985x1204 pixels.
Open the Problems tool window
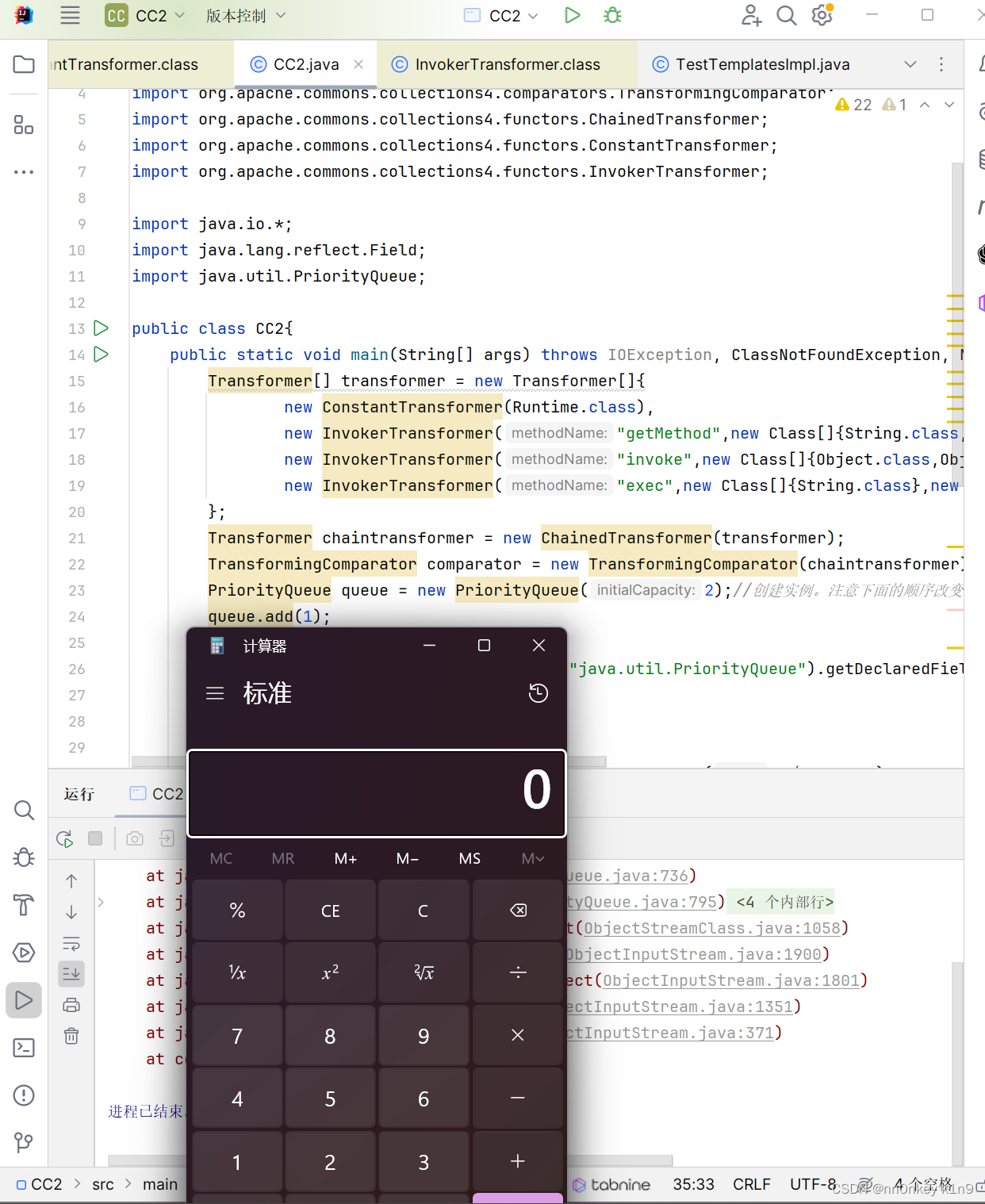tap(24, 1095)
